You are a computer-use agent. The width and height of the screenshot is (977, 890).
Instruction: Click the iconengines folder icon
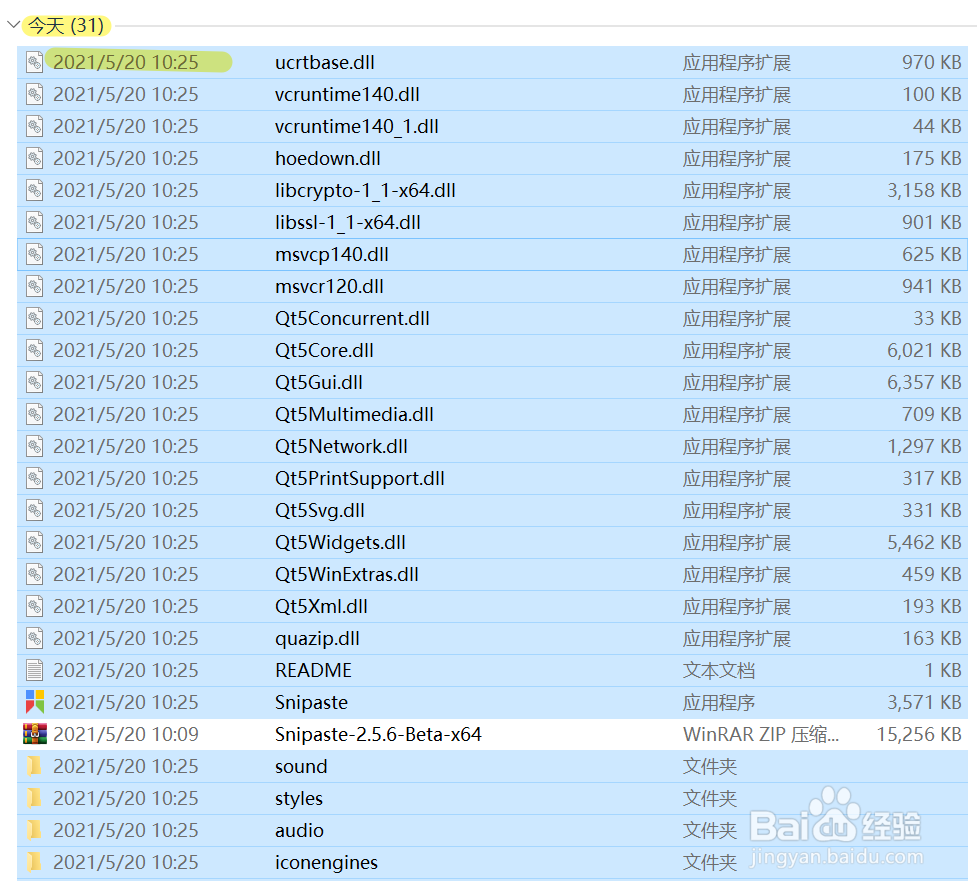pyautogui.click(x=35, y=862)
